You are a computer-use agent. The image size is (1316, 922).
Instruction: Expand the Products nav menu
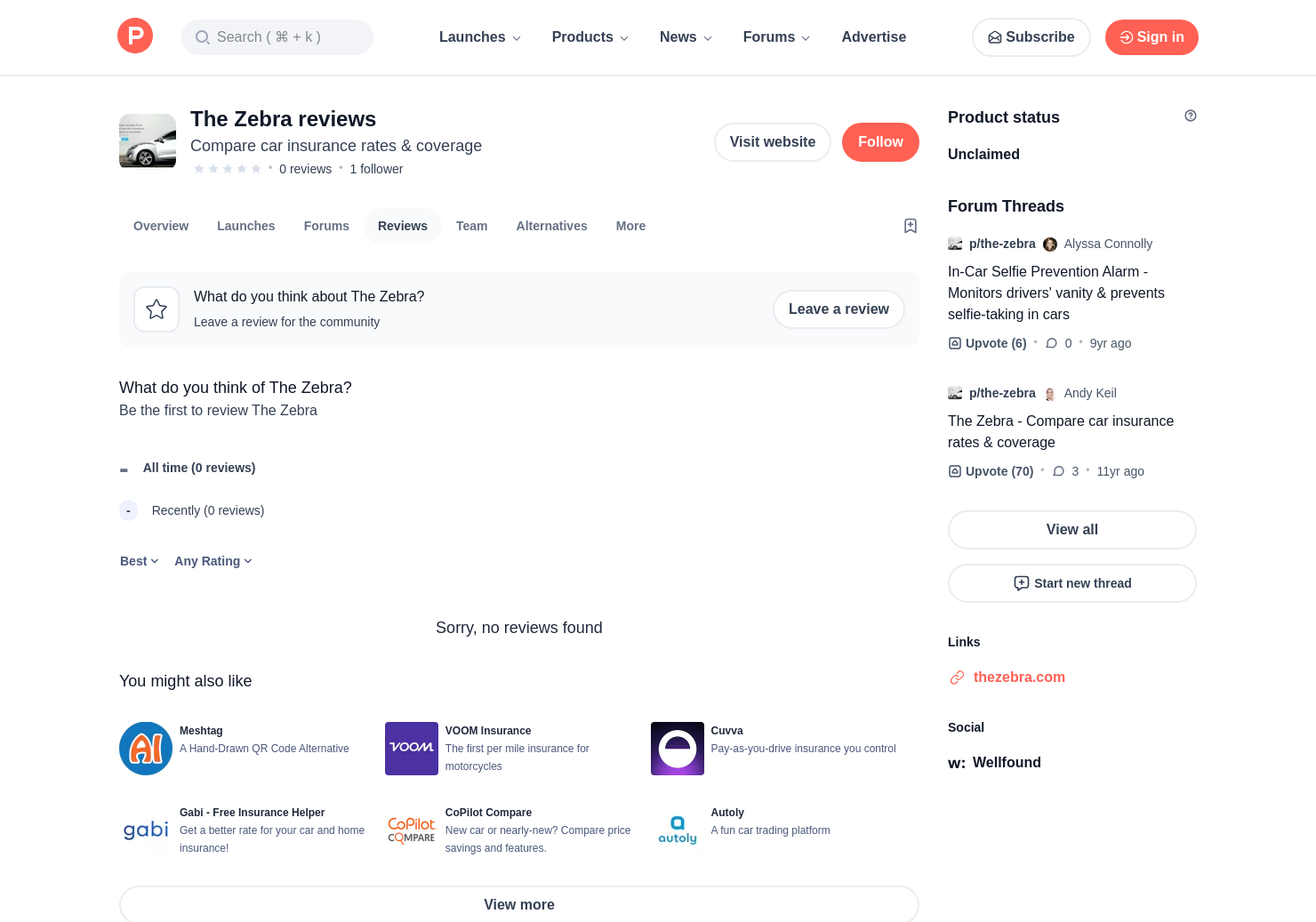tap(590, 37)
